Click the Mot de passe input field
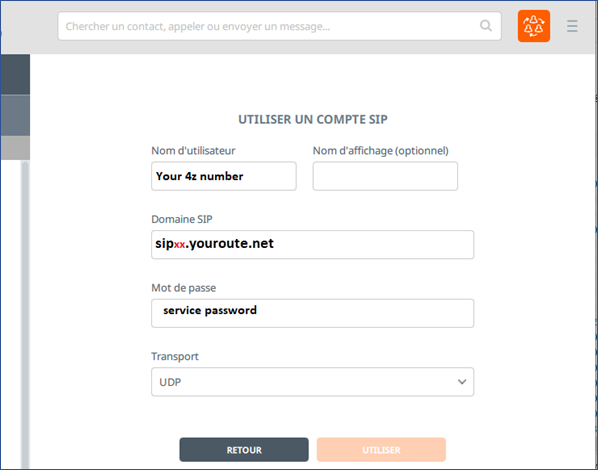This screenshot has width=598, height=470. point(312,313)
